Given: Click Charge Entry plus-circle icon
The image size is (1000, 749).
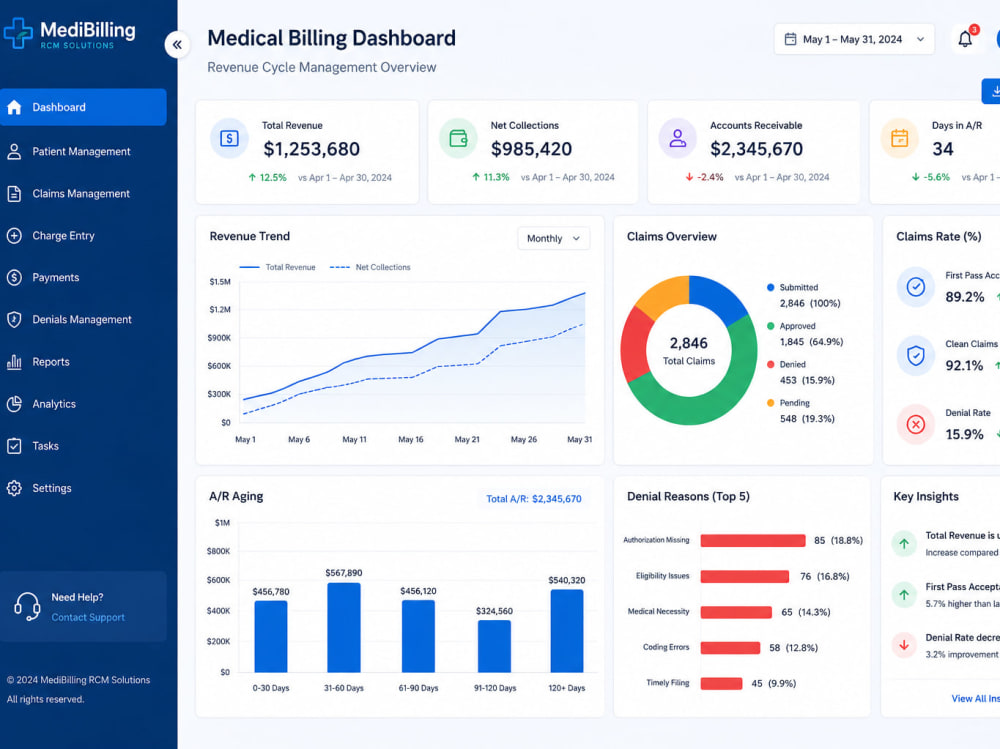Looking at the screenshot, I should [x=14, y=235].
